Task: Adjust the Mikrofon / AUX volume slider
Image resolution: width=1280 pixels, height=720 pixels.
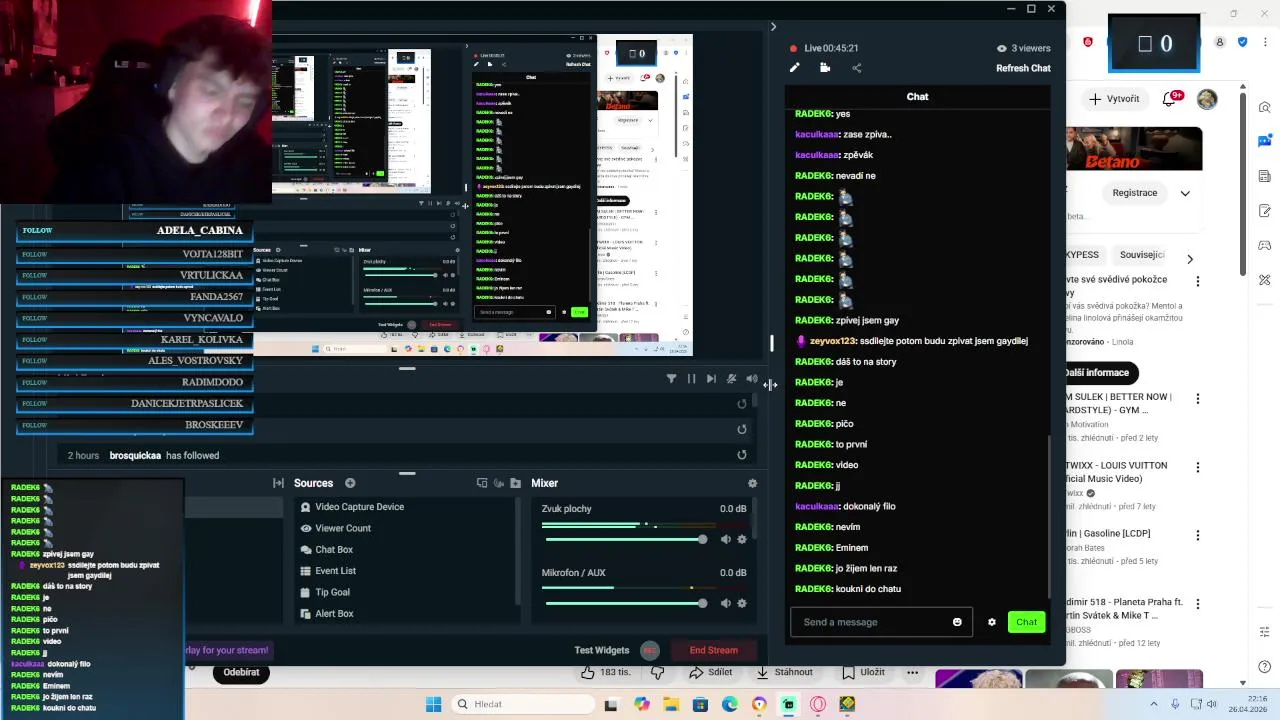Action: click(626, 603)
